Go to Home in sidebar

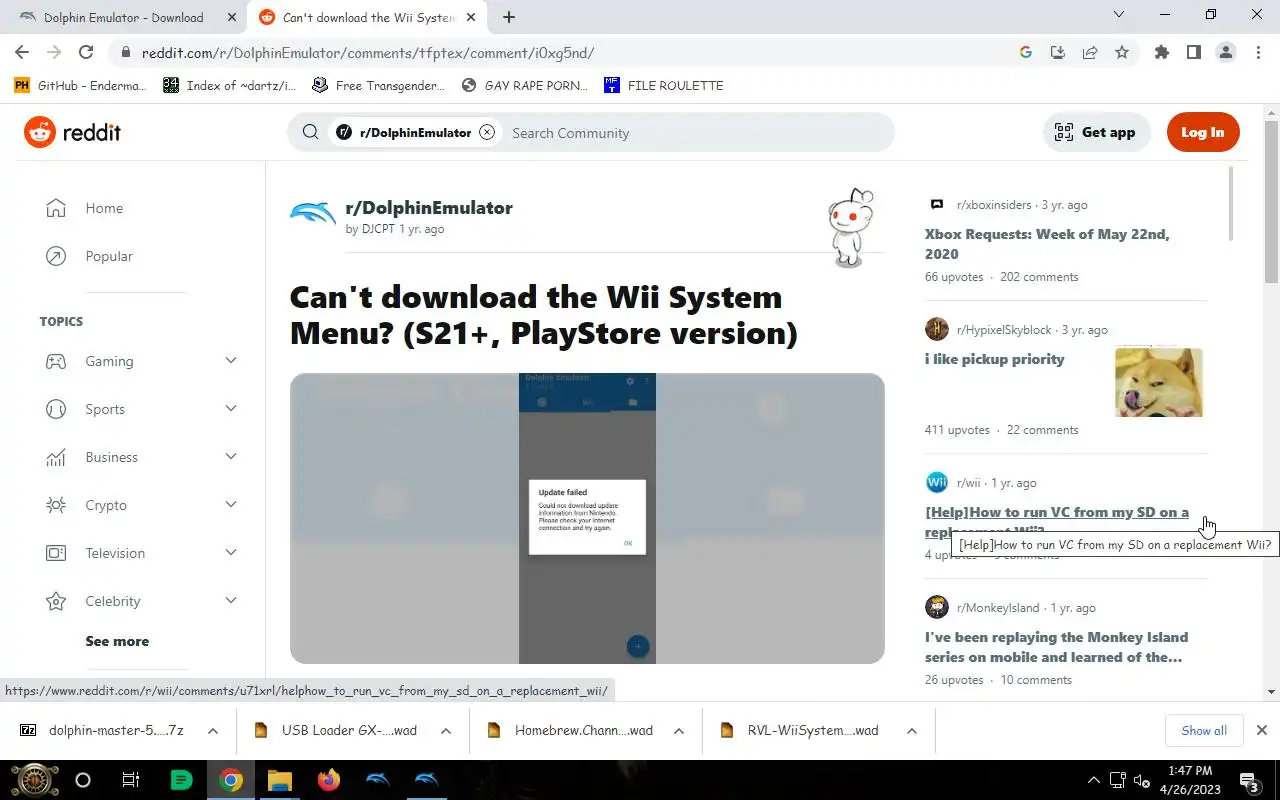pyautogui.click(x=104, y=208)
